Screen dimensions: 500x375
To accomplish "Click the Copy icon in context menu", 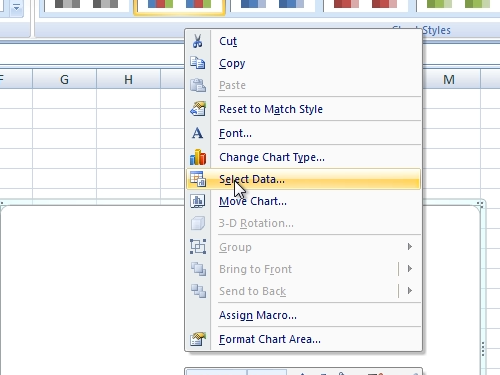I will (197, 63).
